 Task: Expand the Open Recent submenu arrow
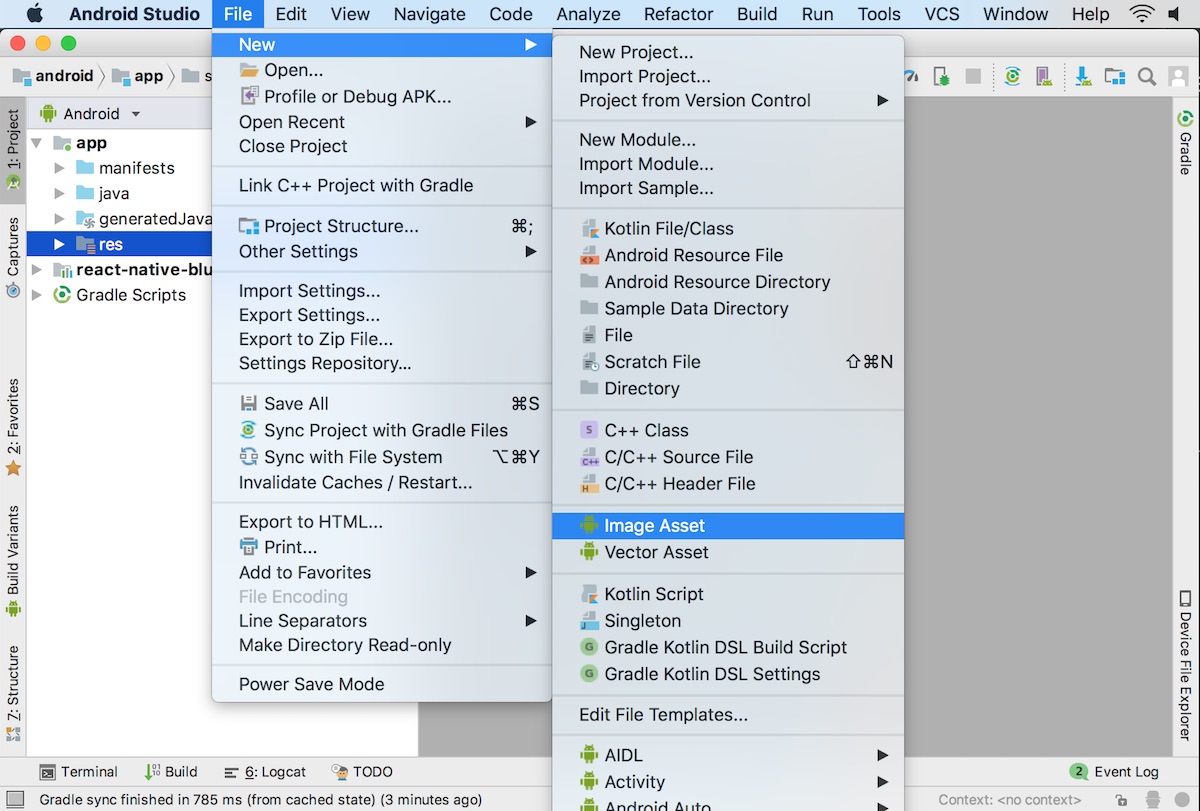pos(530,121)
